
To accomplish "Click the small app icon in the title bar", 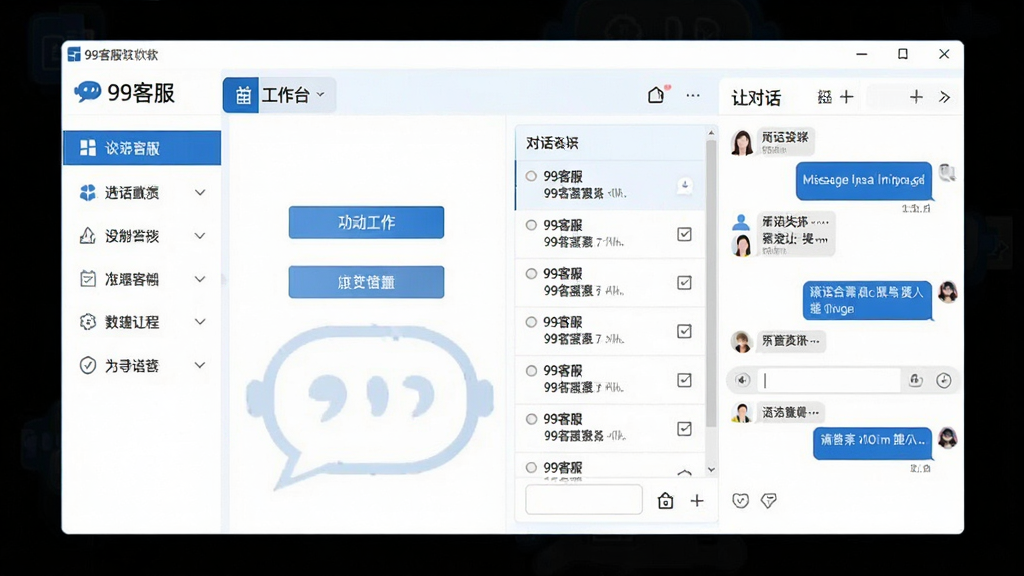I will [x=74, y=54].
